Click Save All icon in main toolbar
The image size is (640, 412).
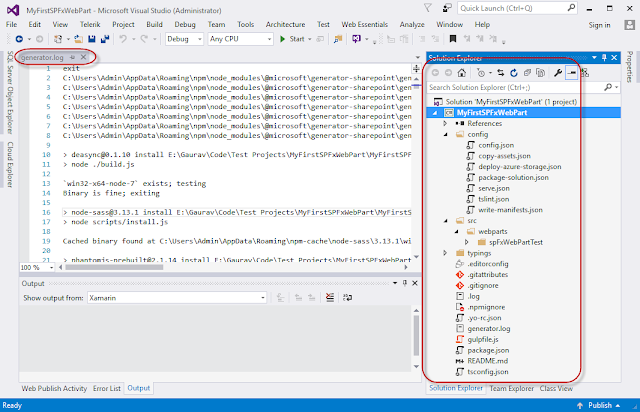tap(105, 39)
